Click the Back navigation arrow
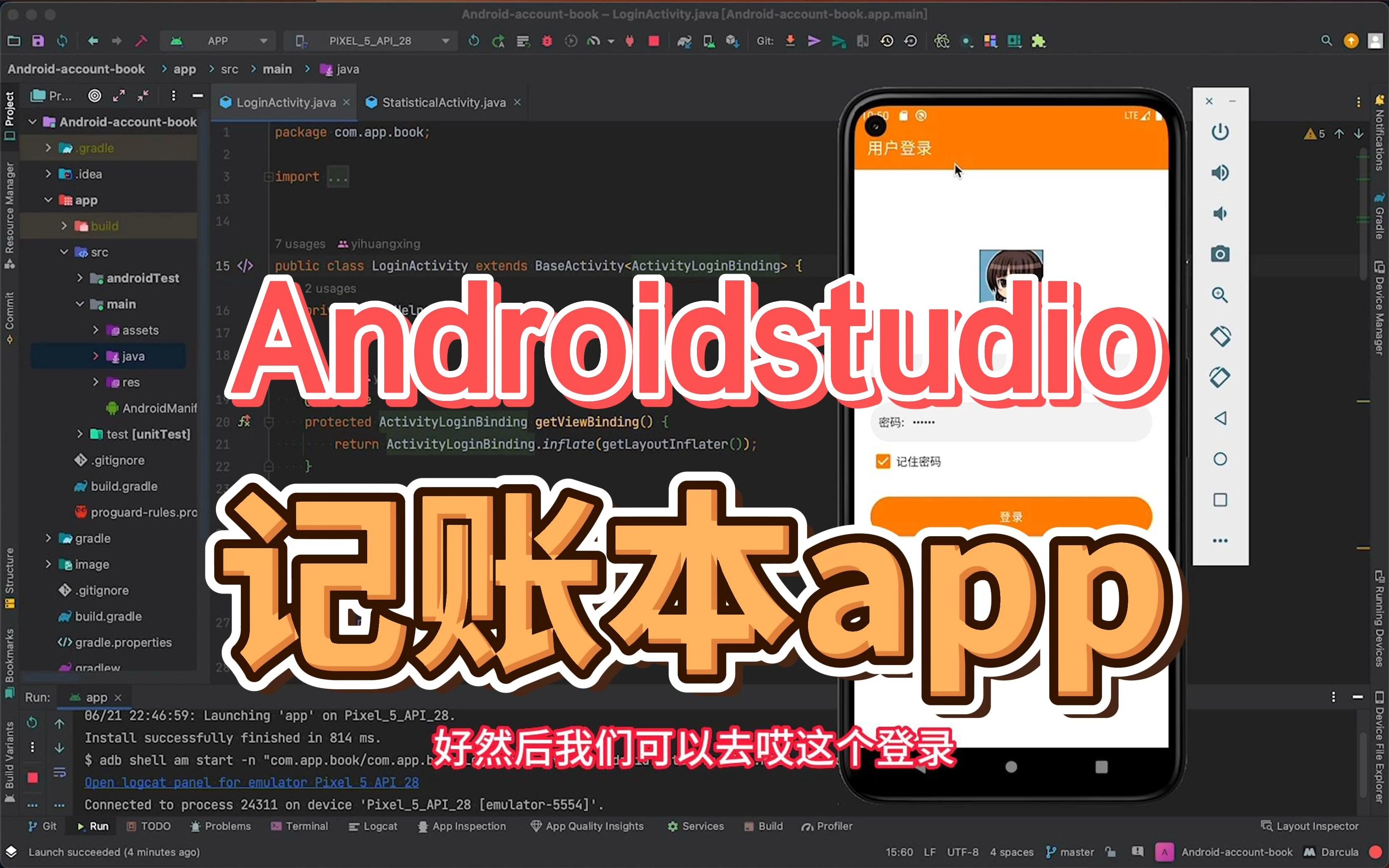1389x868 pixels. tap(92, 41)
